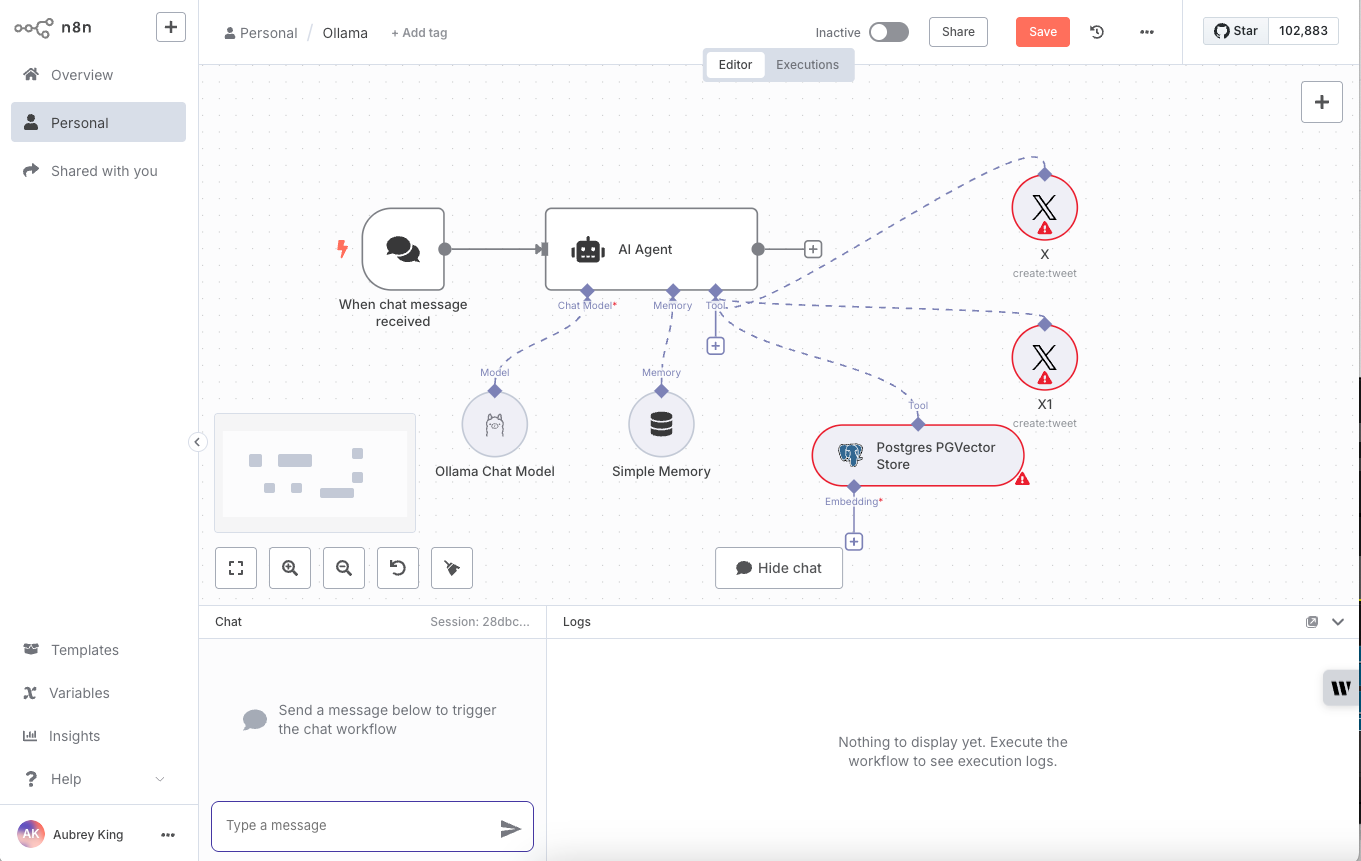This screenshot has height=861, width=1361.
Task: Tidy up the workflow nodes
Action: click(452, 568)
